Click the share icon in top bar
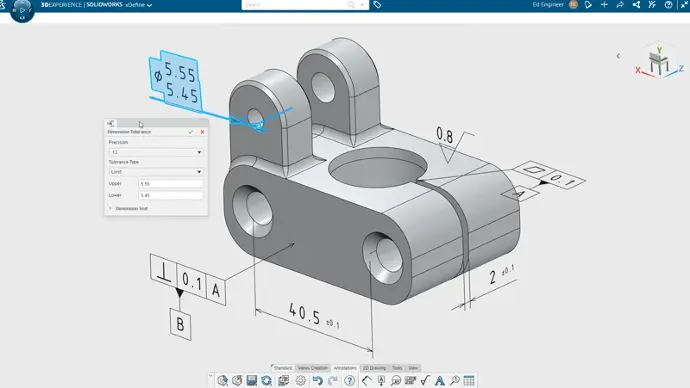The height and width of the screenshot is (388, 690). (636, 5)
